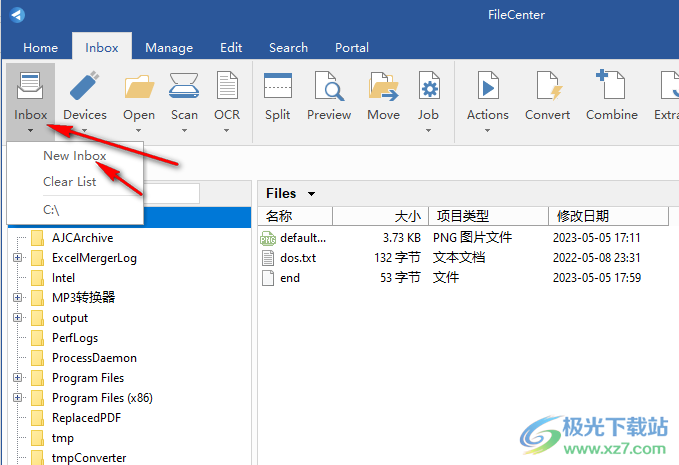Viewport: 679px width, 465px height.
Task: Click the end file icon
Action: click(268, 278)
